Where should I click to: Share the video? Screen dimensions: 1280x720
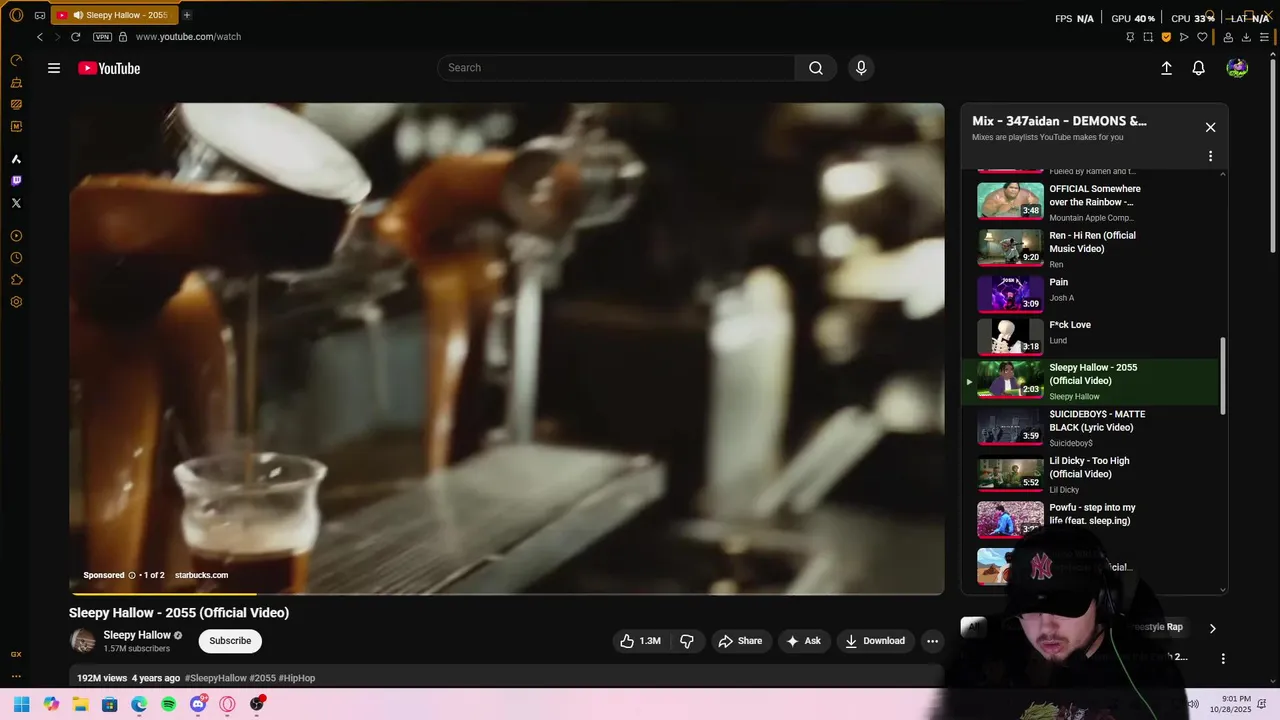click(x=740, y=641)
